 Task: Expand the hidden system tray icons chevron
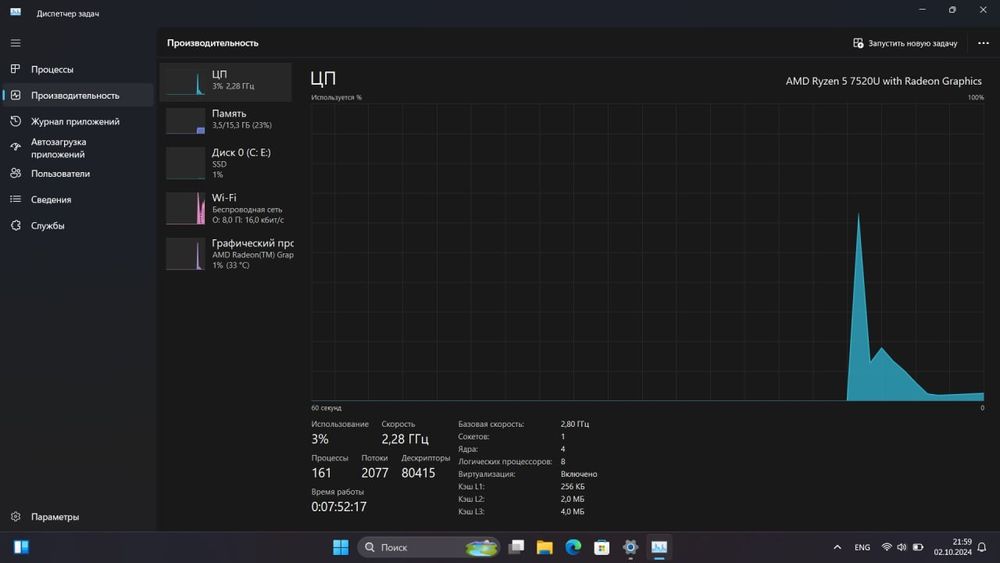click(837, 547)
